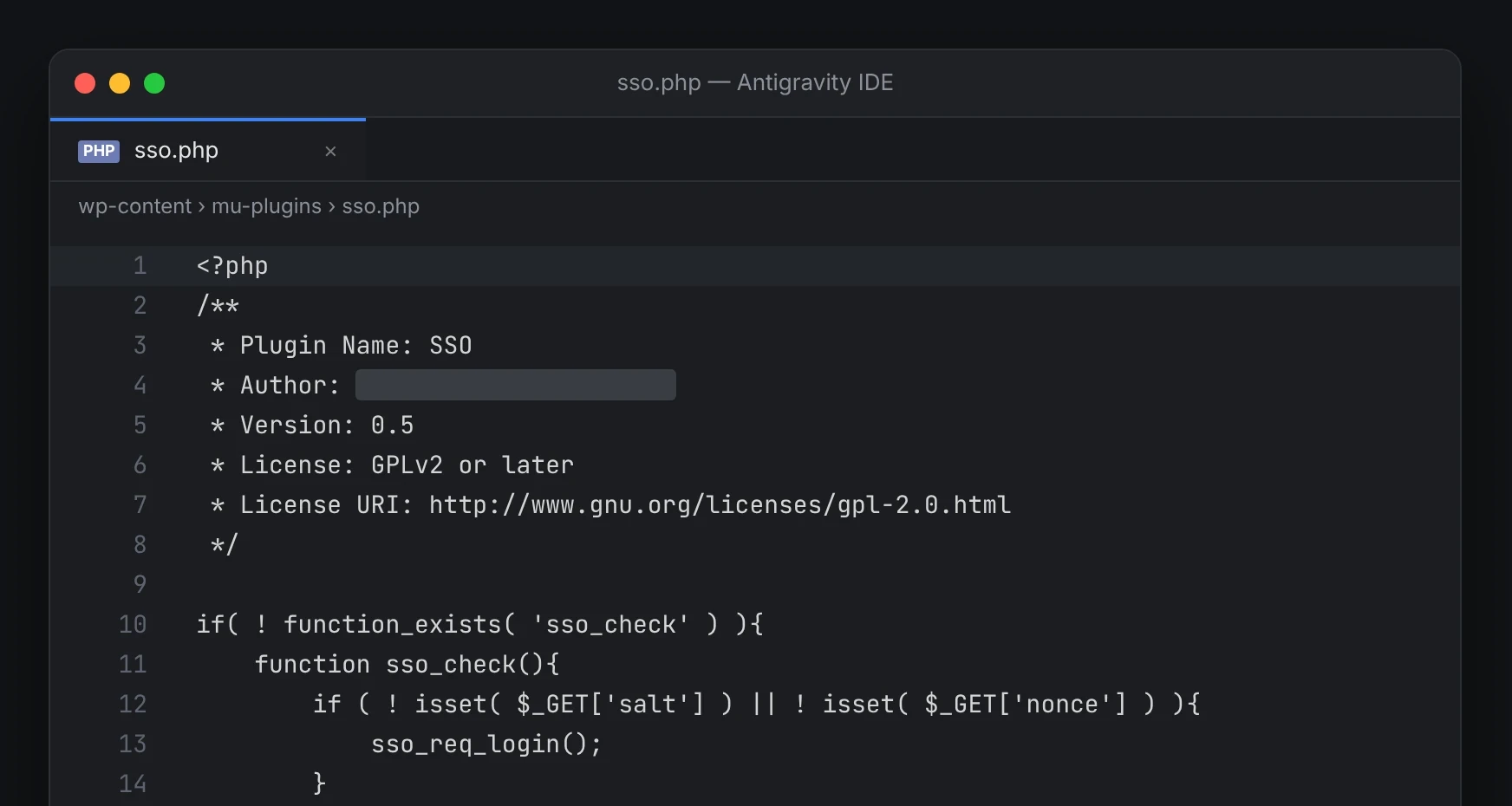1512x806 pixels.
Task: Click $_GET['salt'] in the condition
Action: [x=610, y=704]
